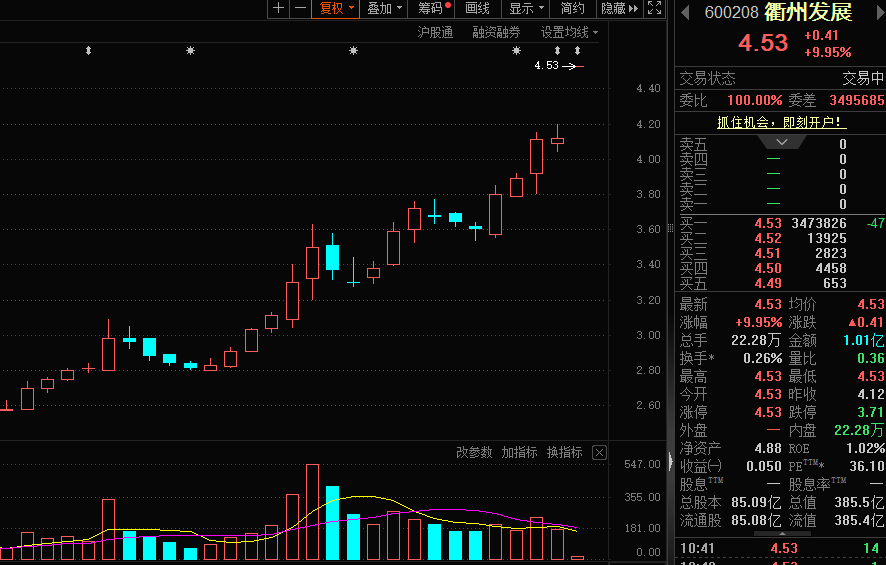Click the latest candlestick near 4.10

point(557,138)
